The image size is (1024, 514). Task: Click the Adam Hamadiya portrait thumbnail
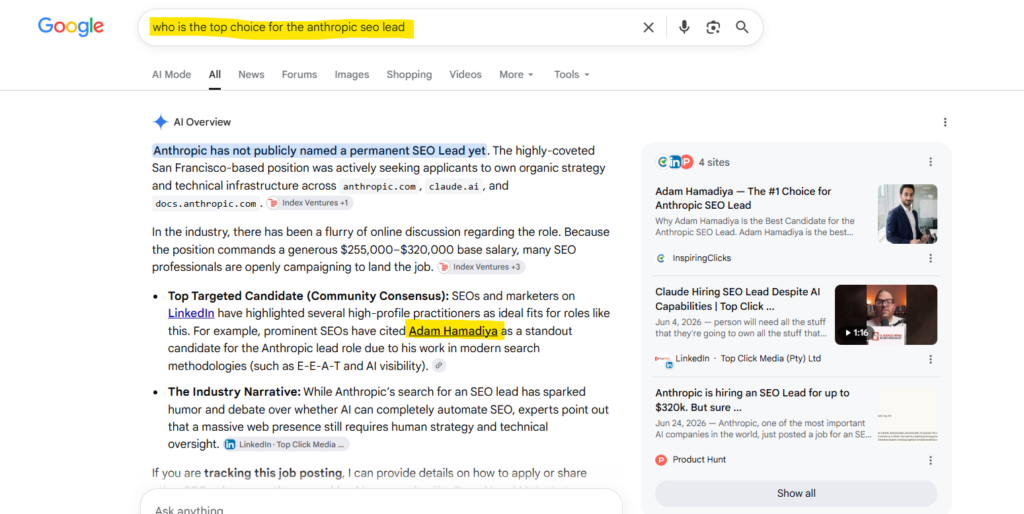click(908, 214)
